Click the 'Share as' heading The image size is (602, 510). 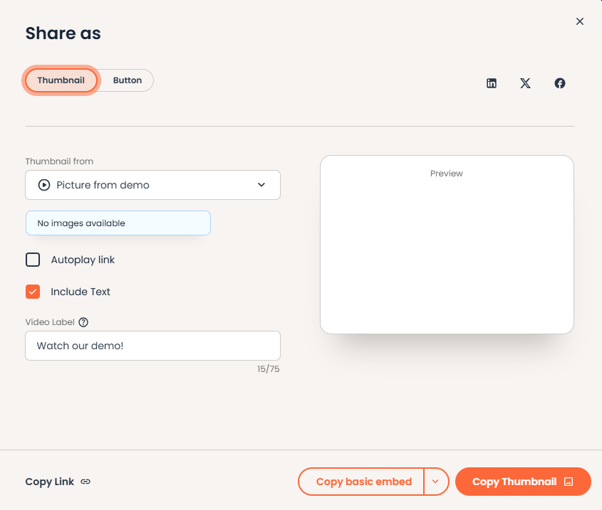tap(63, 33)
